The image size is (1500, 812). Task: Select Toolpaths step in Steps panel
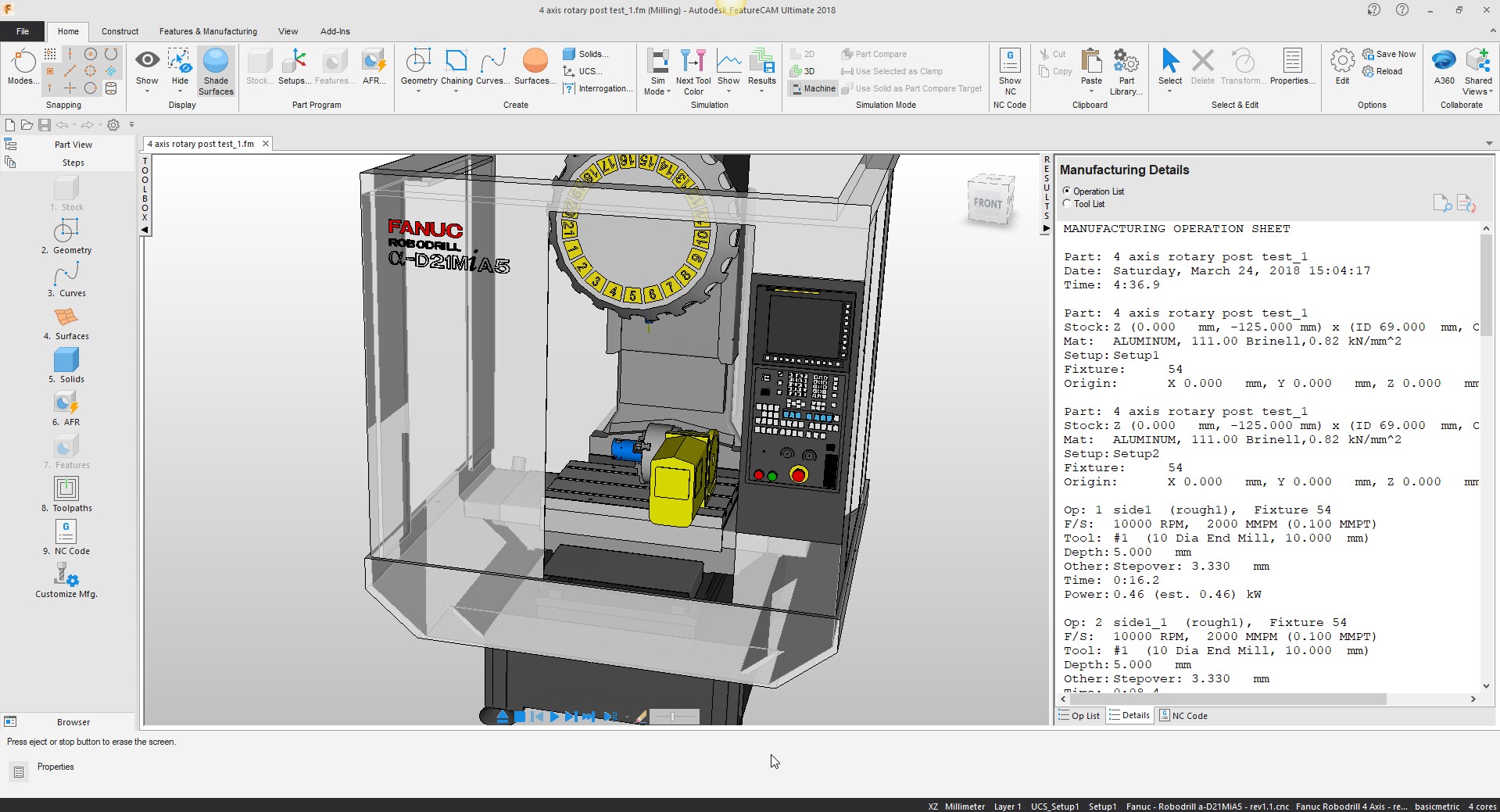pos(66,494)
